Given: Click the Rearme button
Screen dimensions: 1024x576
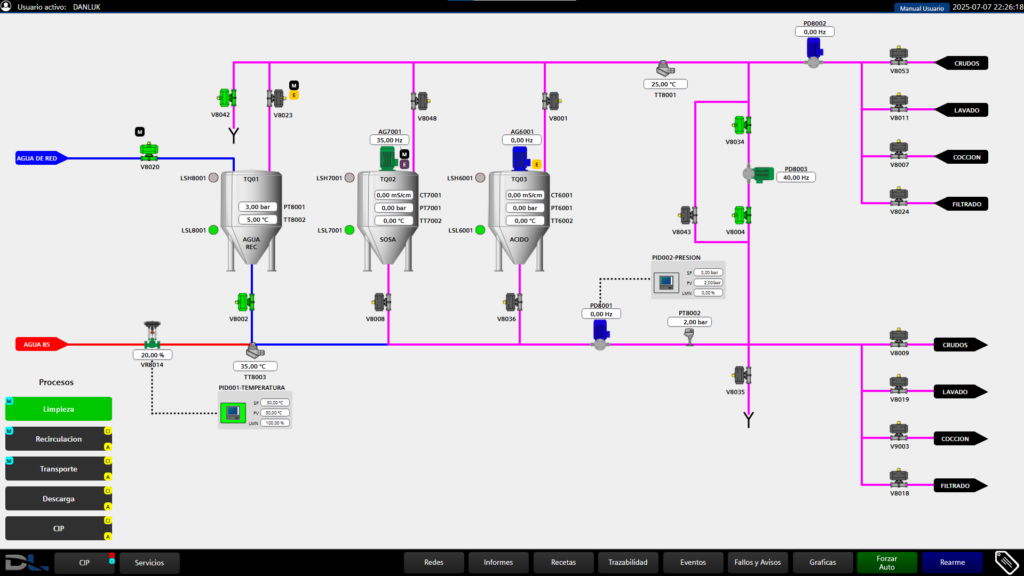Looking at the screenshot, I should click(x=952, y=562).
